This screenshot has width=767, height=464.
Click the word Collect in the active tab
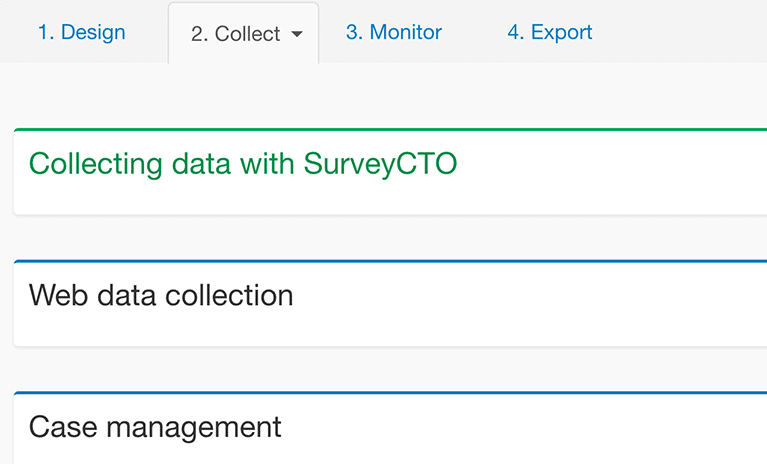click(248, 34)
